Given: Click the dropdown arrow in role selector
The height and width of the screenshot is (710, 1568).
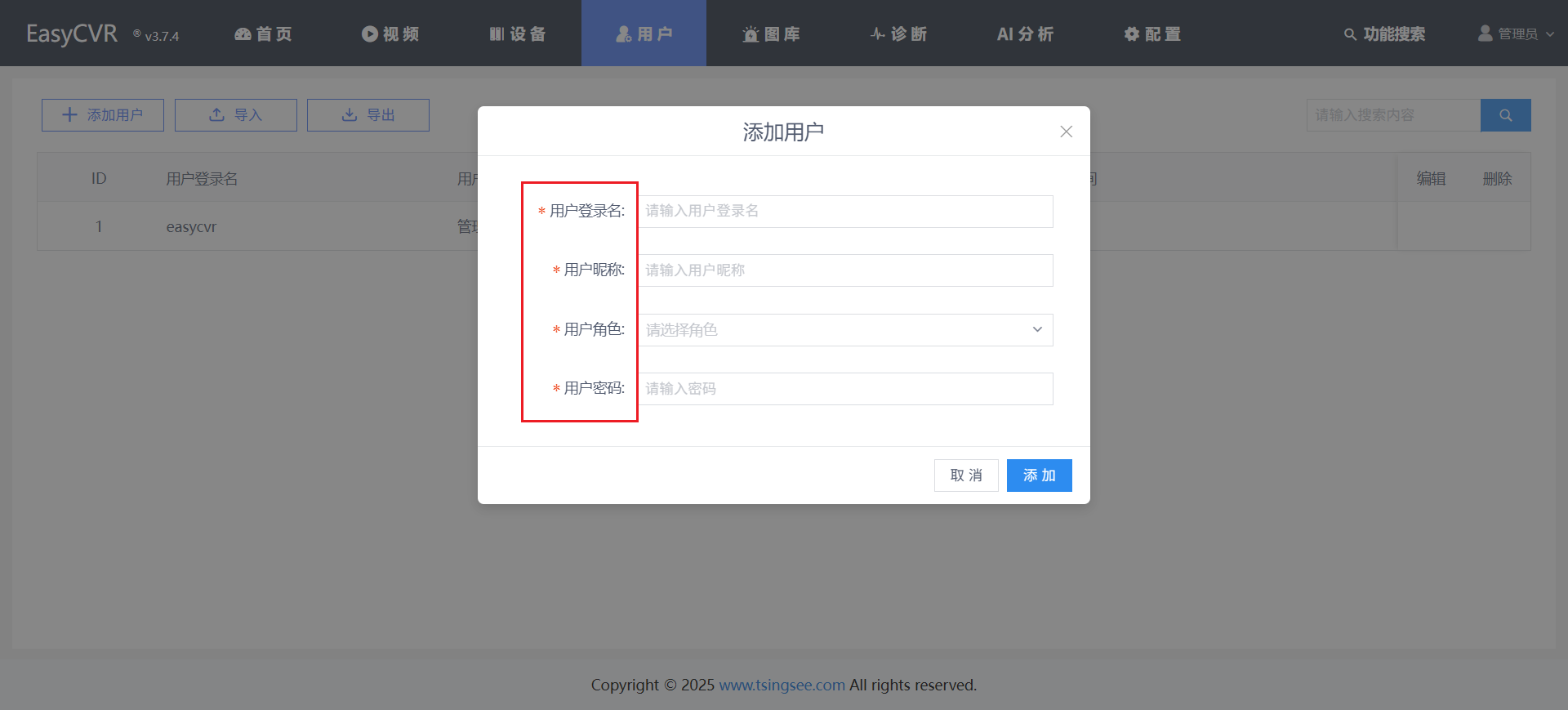Looking at the screenshot, I should point(1037,330).
